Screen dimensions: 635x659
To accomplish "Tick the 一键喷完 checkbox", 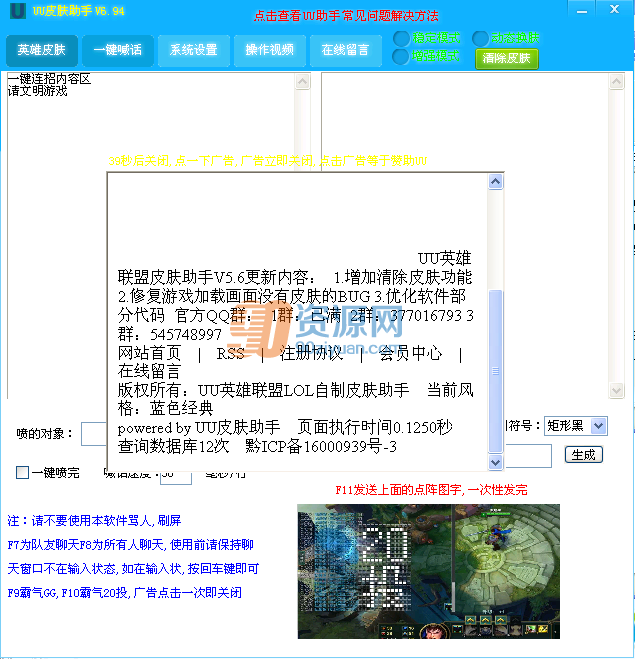I will point(22,472).
